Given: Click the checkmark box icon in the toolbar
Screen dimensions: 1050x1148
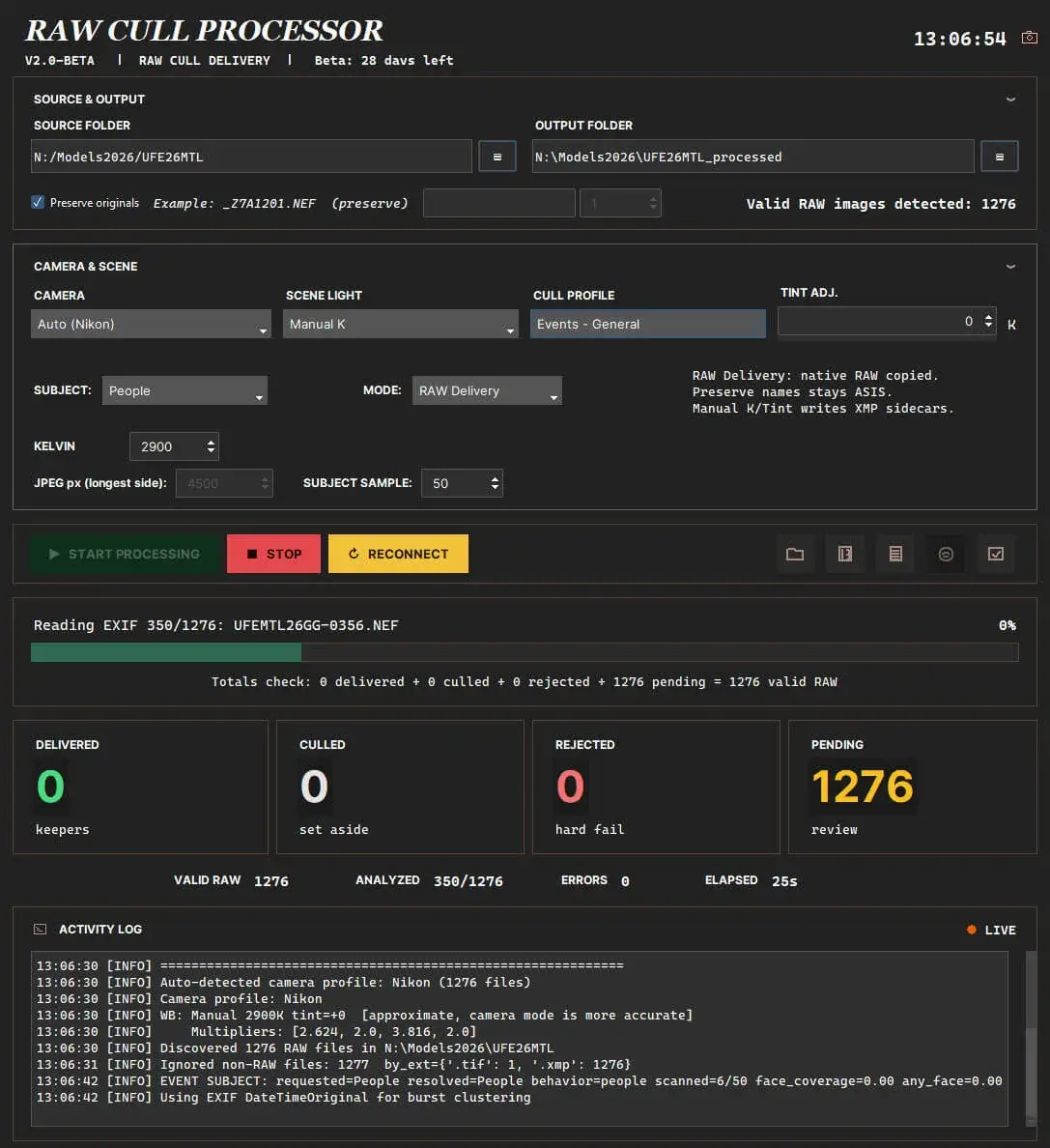Looking at the screenshot, I should pos(996,555).
